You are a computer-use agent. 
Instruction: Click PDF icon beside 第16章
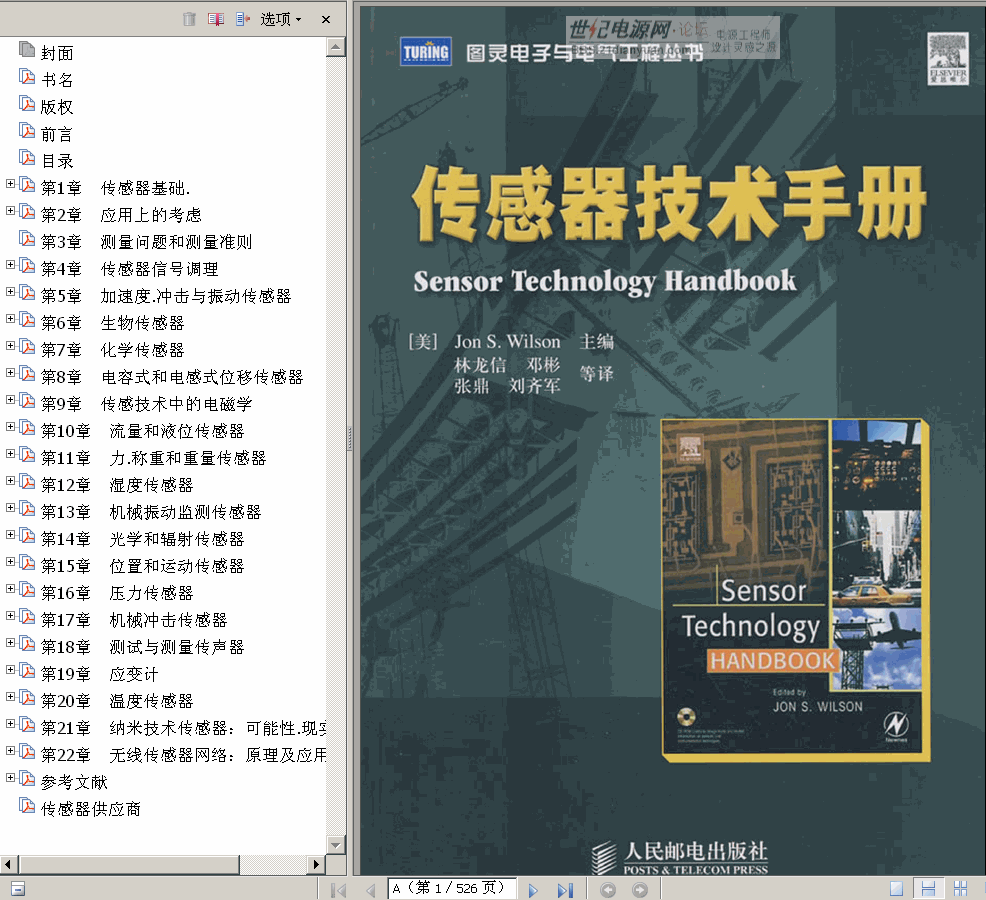point(27,590)
